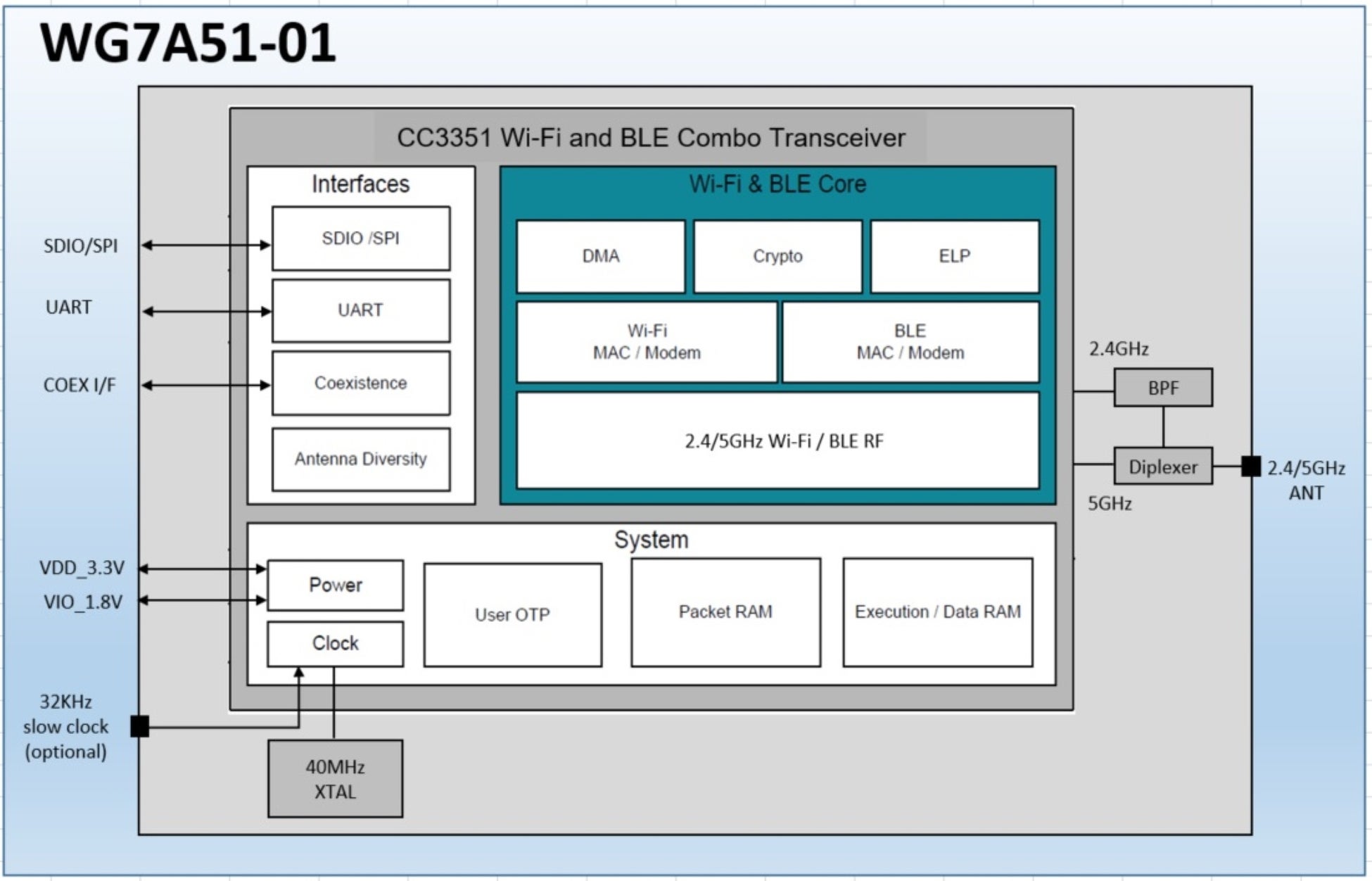The image size is (1372, 881).
Task: Select the 2.4/5GHz Wi-Fi / BLE RF block
Action: click(x=777, y=440)
